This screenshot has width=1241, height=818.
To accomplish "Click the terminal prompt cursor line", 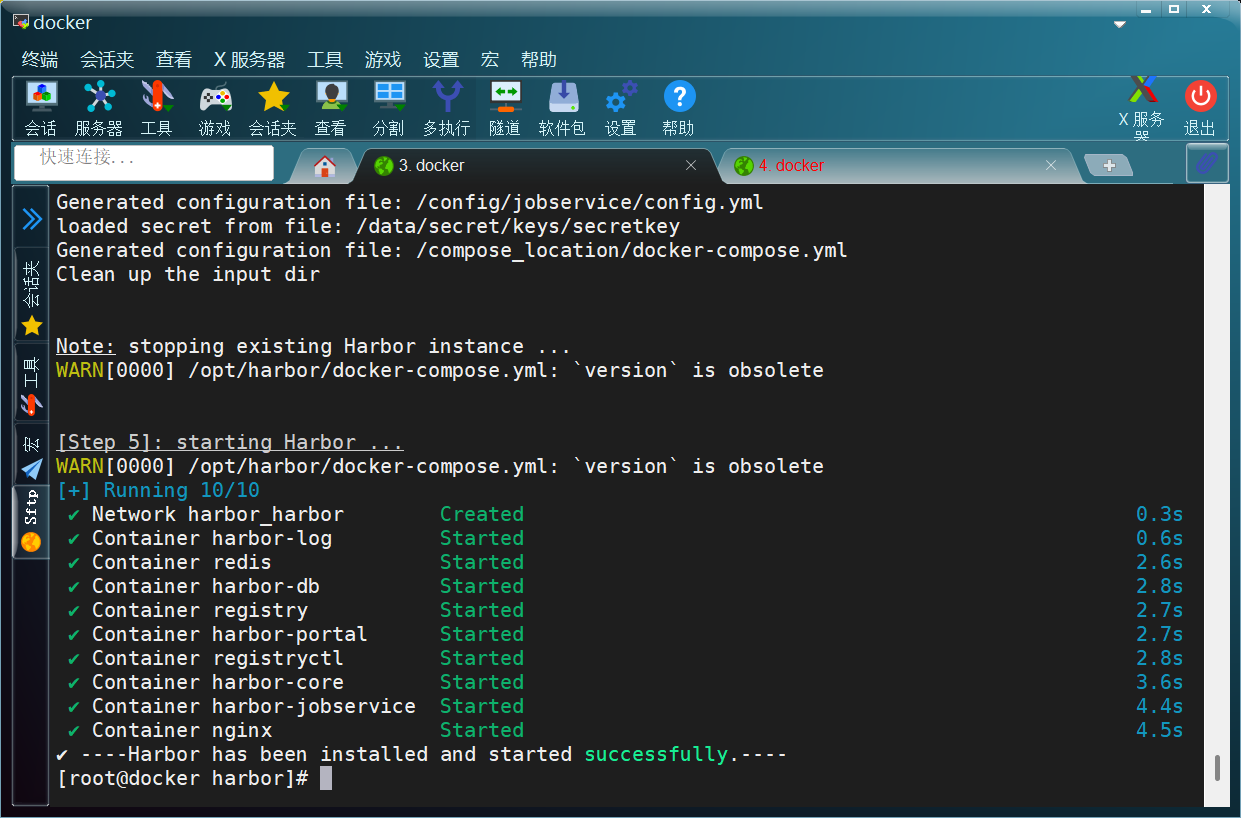I will (x=194, y=778).
